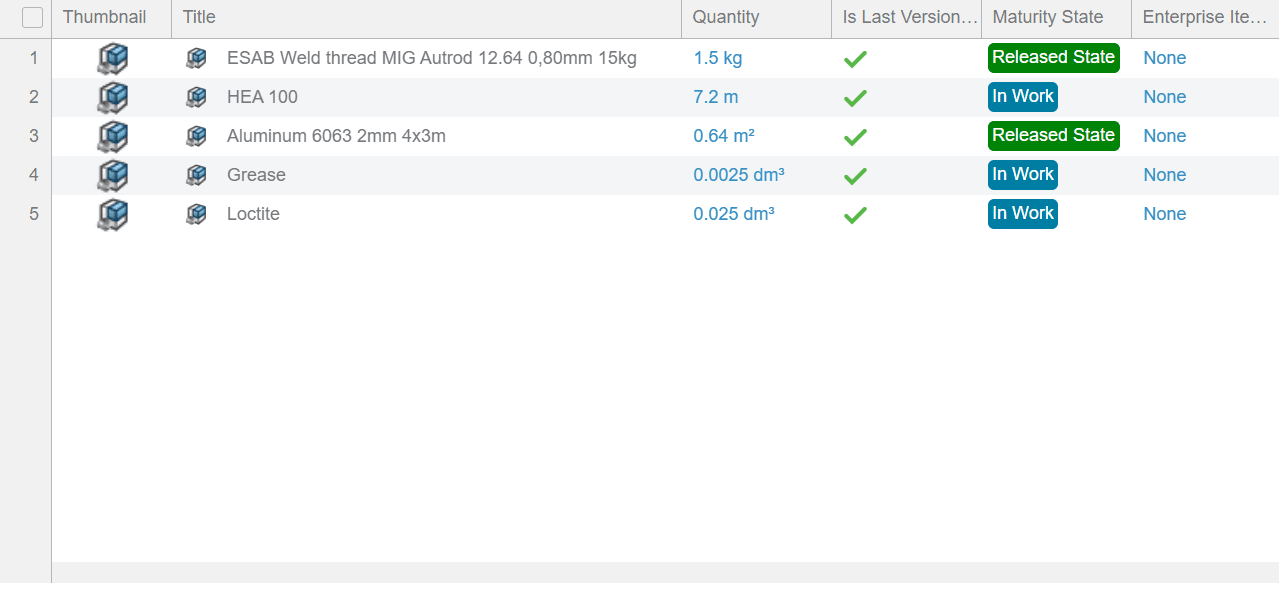This screenshot has width=1279, height=589.
Task: Click the Maturity State column header
Action: [1047, 17]
